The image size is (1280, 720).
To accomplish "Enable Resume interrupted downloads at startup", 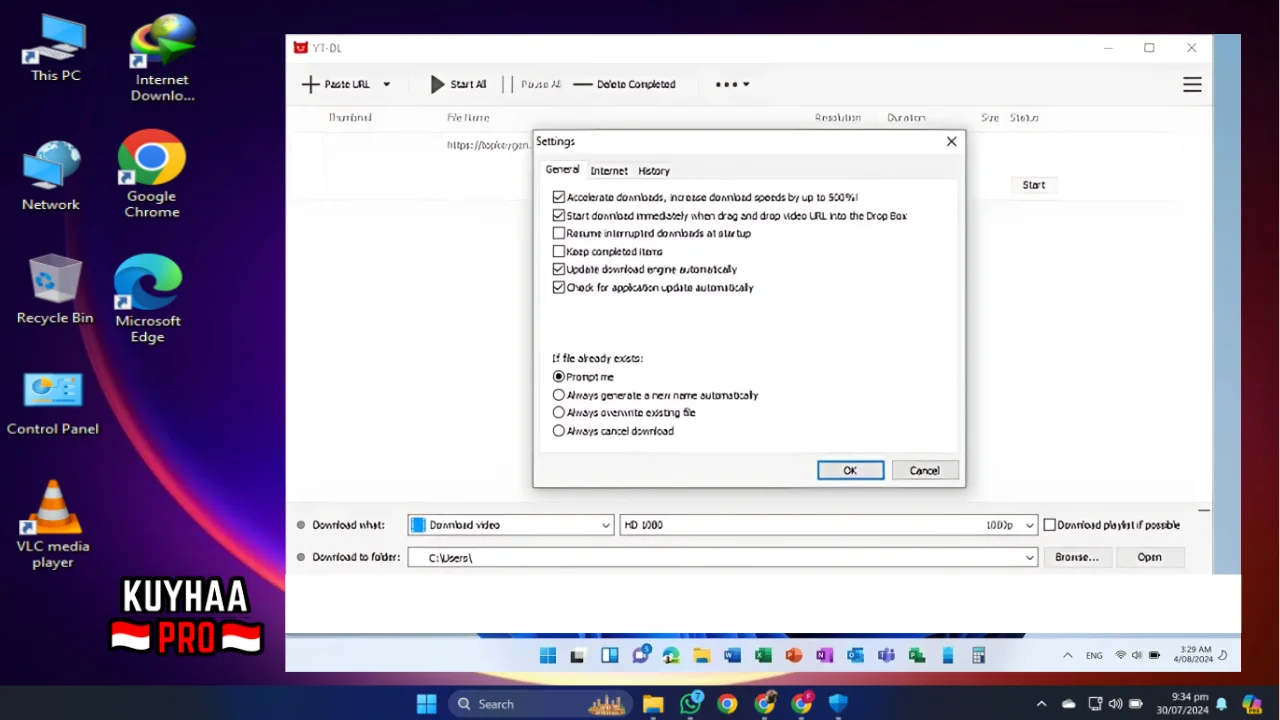I will point(559,234).
